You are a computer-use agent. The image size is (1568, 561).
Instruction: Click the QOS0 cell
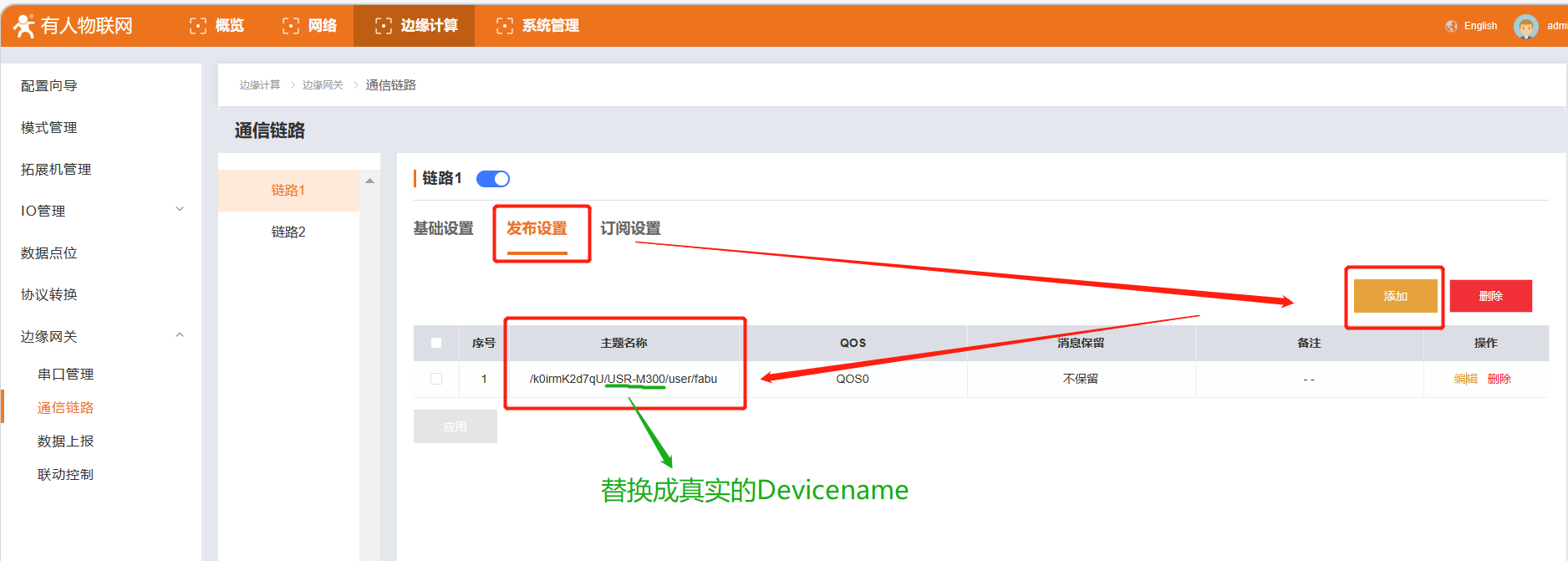click(x=853, y=379)
